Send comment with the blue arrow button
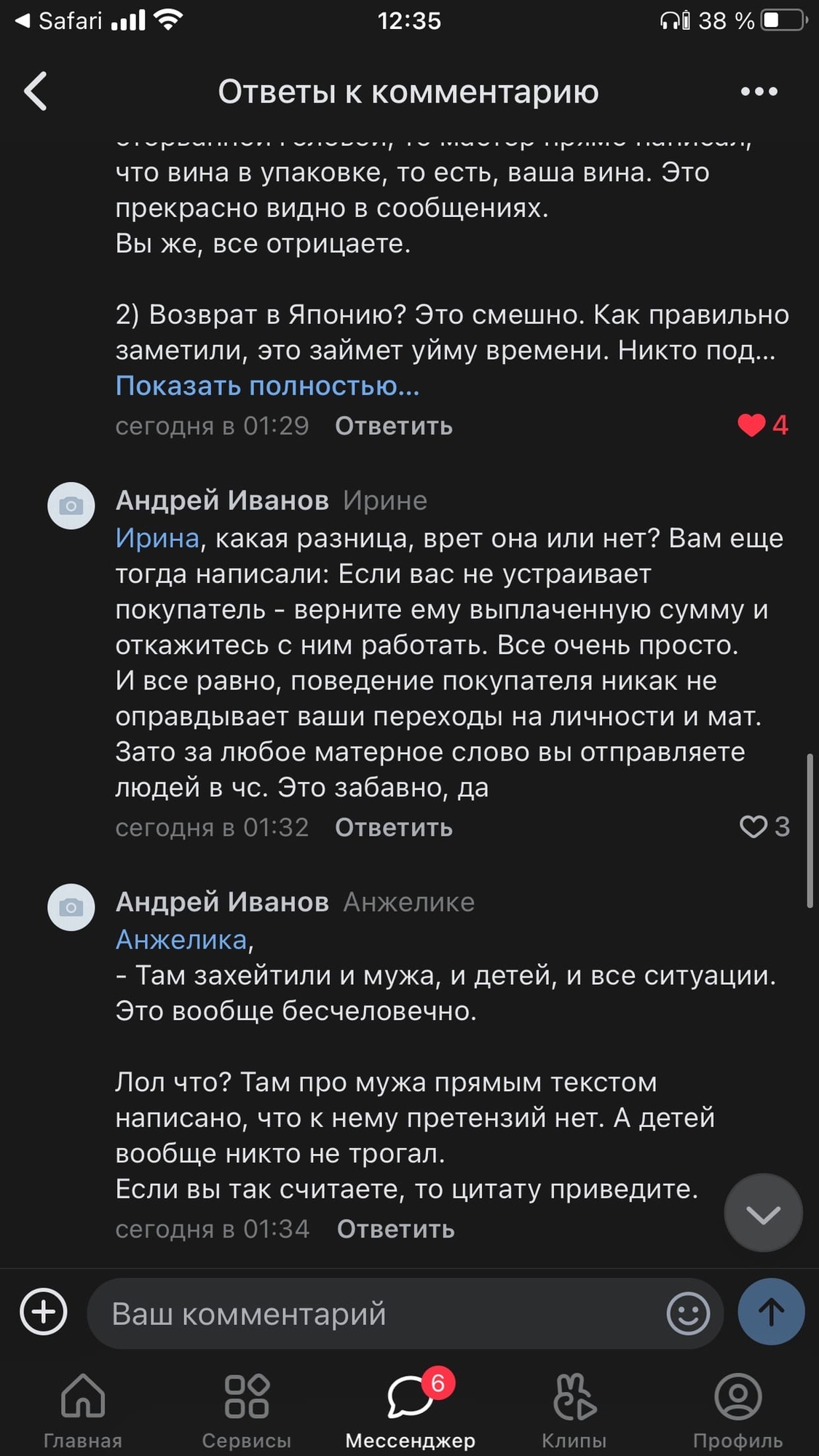 pyautogui.click(x=771, y=1312)
